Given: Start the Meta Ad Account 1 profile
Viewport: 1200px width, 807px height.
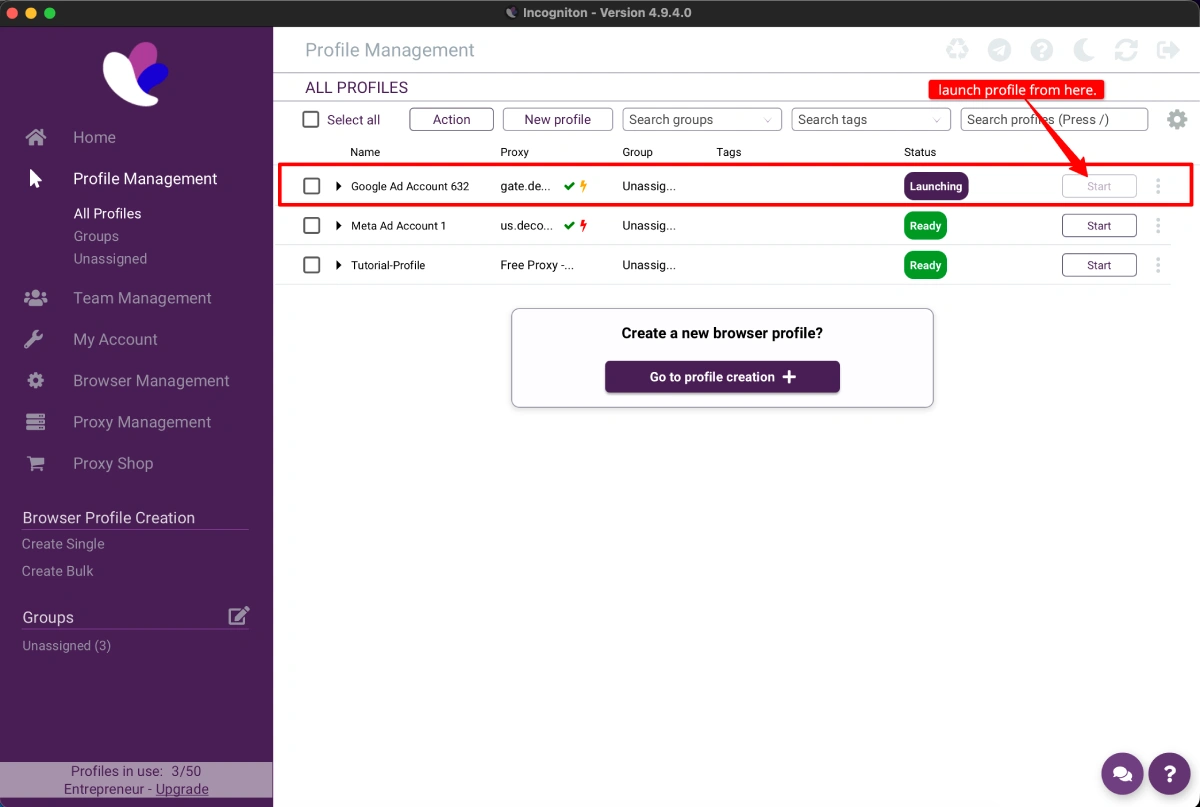Looking at the screenshot, I should point(1099,225).
